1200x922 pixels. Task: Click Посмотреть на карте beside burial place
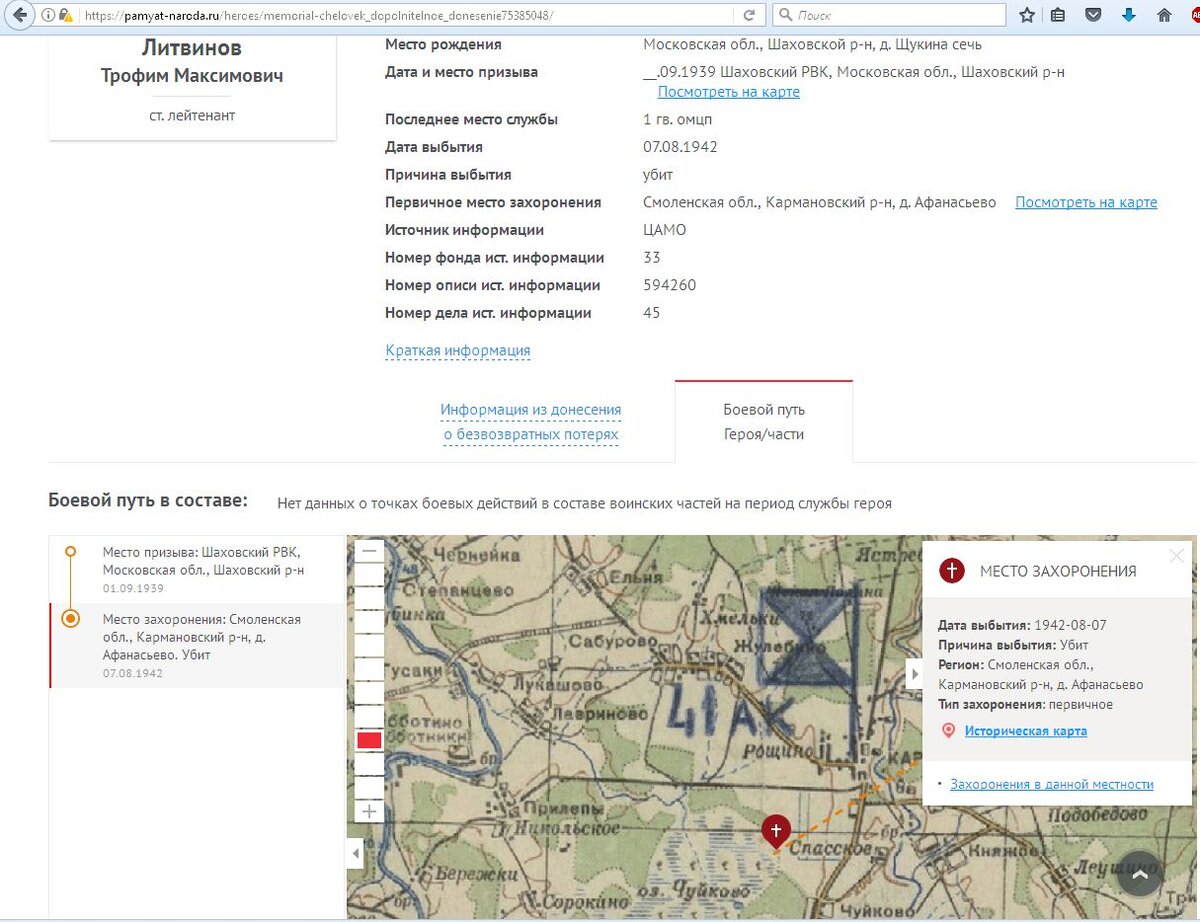pyautogui.click(x=1086, y=202)
